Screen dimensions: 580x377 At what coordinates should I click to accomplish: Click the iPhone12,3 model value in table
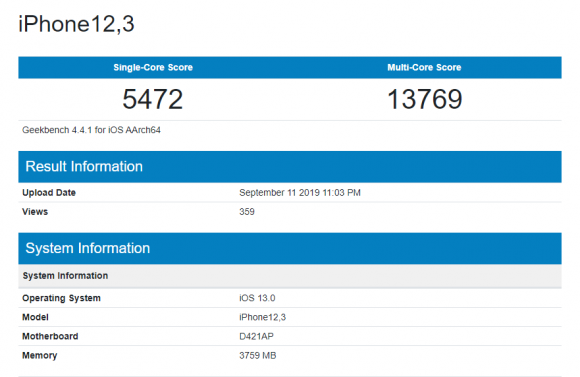tap(263, 317)
